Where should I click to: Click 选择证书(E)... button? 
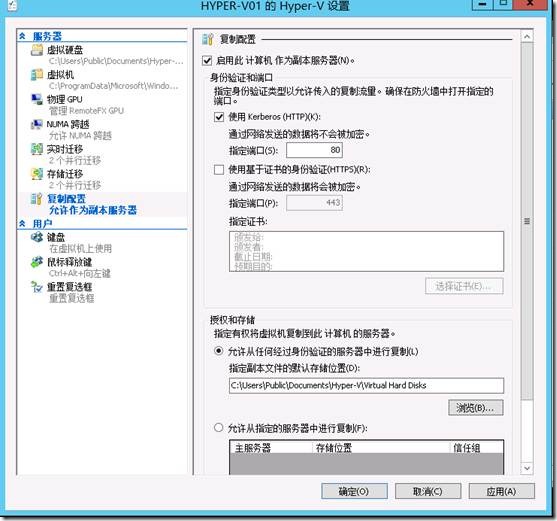[464, 286]
